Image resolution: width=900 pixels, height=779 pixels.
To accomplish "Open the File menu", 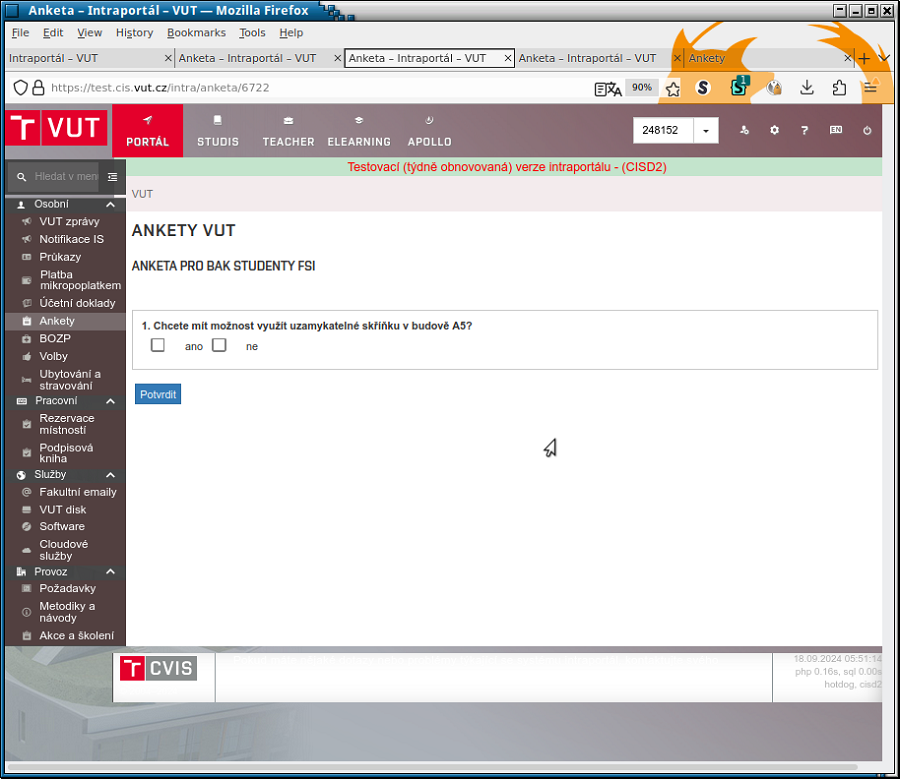I will [x=20, y=33].
